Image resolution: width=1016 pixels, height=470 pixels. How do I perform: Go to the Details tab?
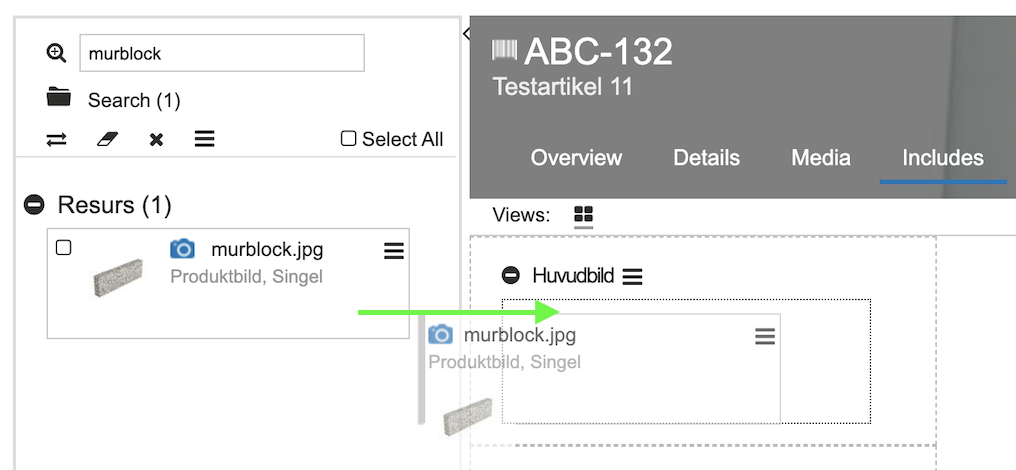point(706,157)
